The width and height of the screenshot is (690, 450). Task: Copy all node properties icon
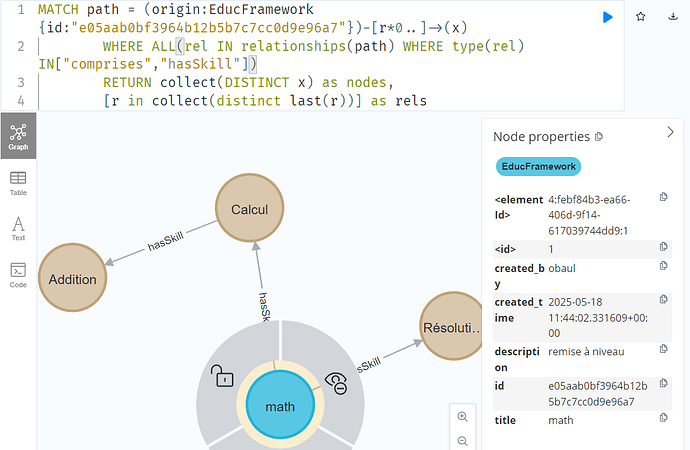click(x=598, y=137)
